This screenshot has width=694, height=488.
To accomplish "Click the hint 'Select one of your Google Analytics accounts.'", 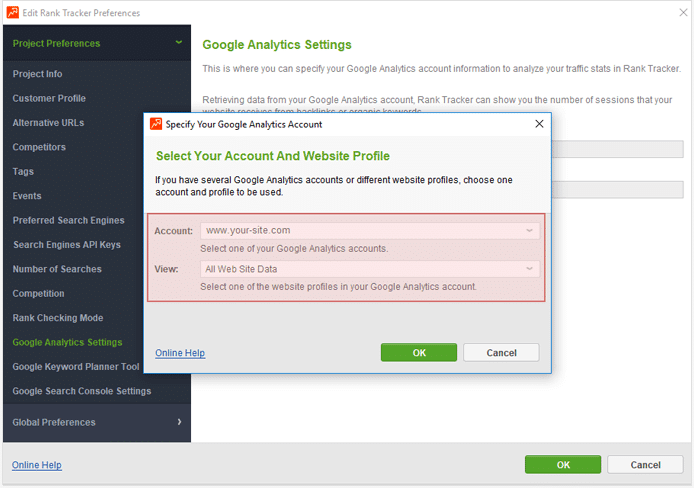I will click(294, 249).
